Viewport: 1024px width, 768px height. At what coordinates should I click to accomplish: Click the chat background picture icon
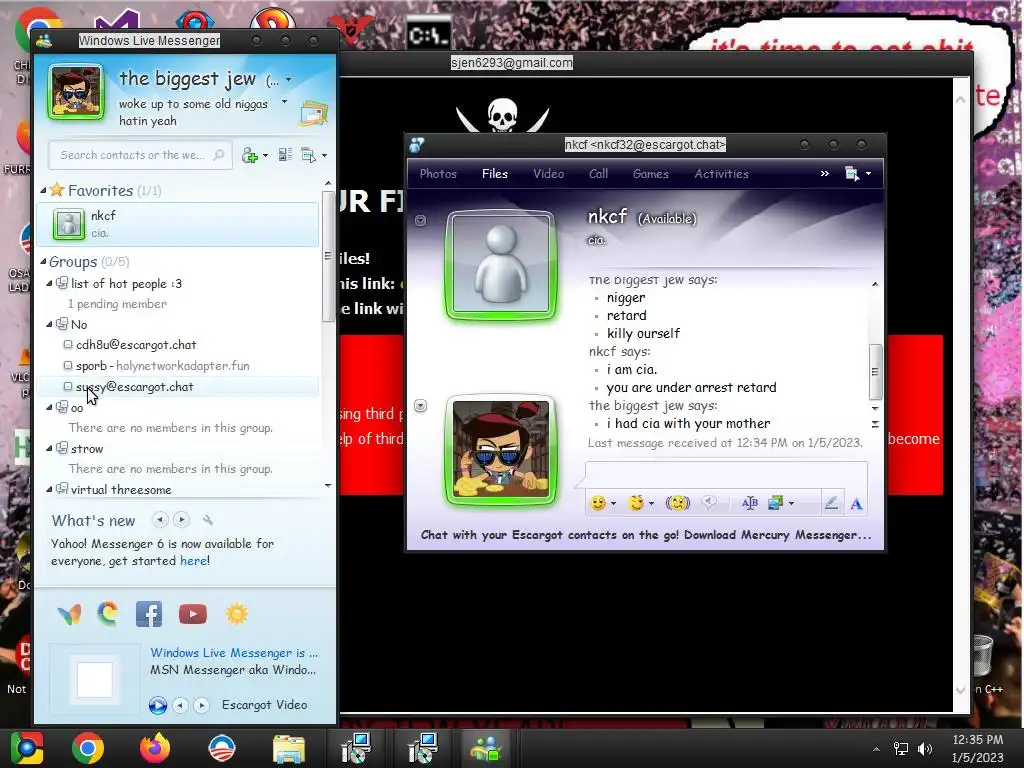[x=775, y=503]
